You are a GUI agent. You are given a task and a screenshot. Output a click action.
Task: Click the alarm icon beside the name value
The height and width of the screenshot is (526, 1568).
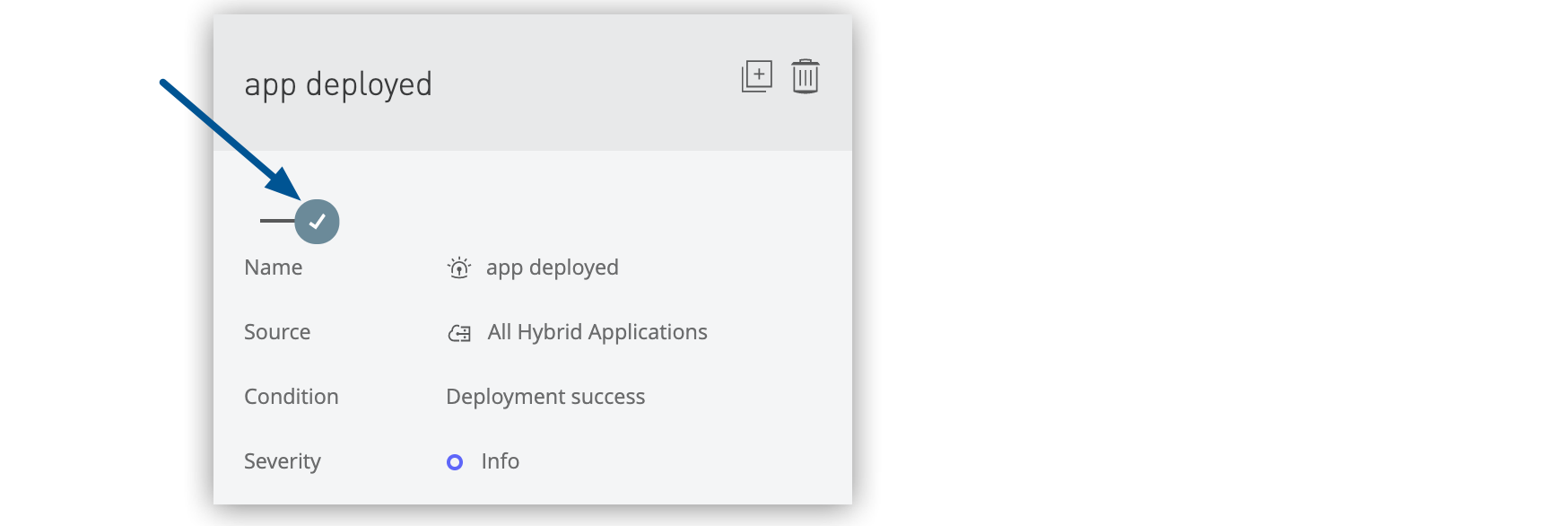coord(459,267)
